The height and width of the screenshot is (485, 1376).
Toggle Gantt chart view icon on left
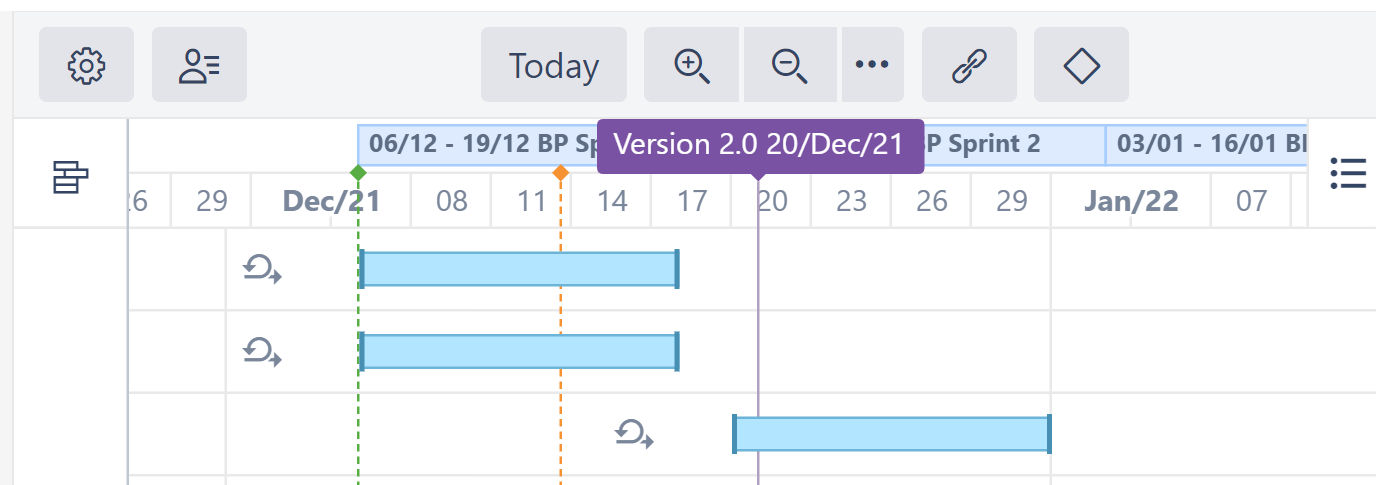click(70, 179)
